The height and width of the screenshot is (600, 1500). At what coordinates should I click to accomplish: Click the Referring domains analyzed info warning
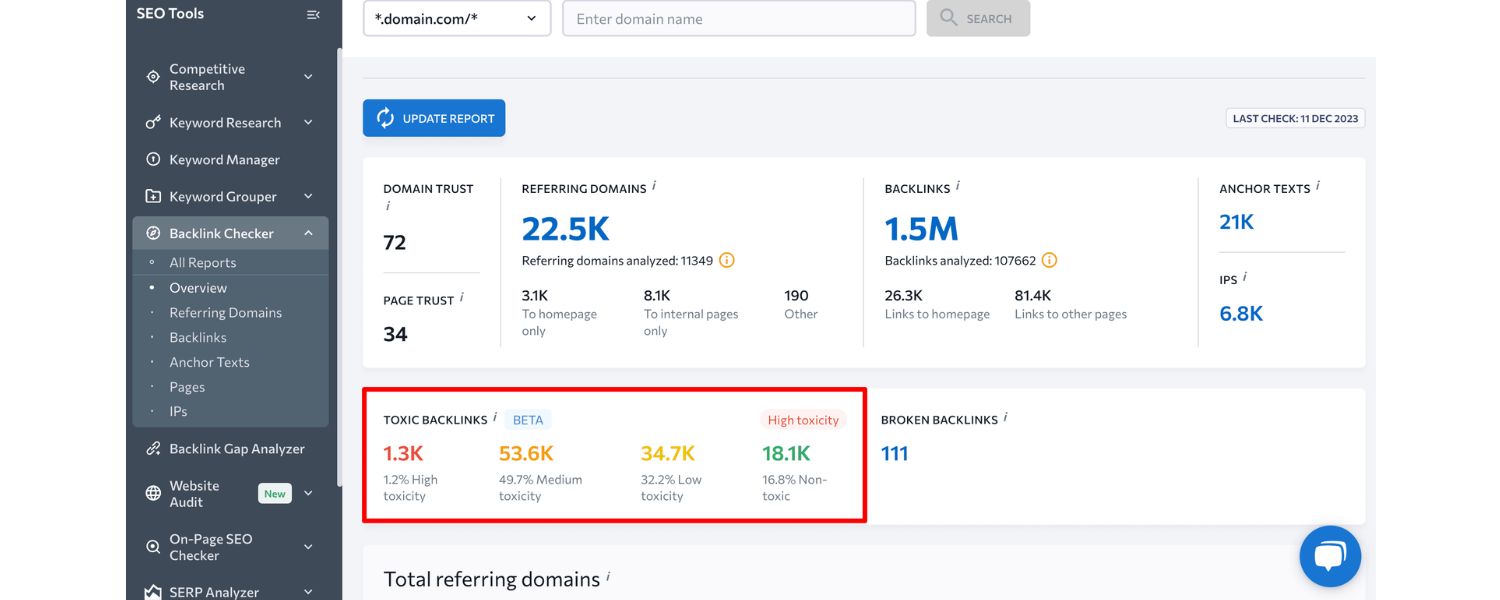[726, 260]
